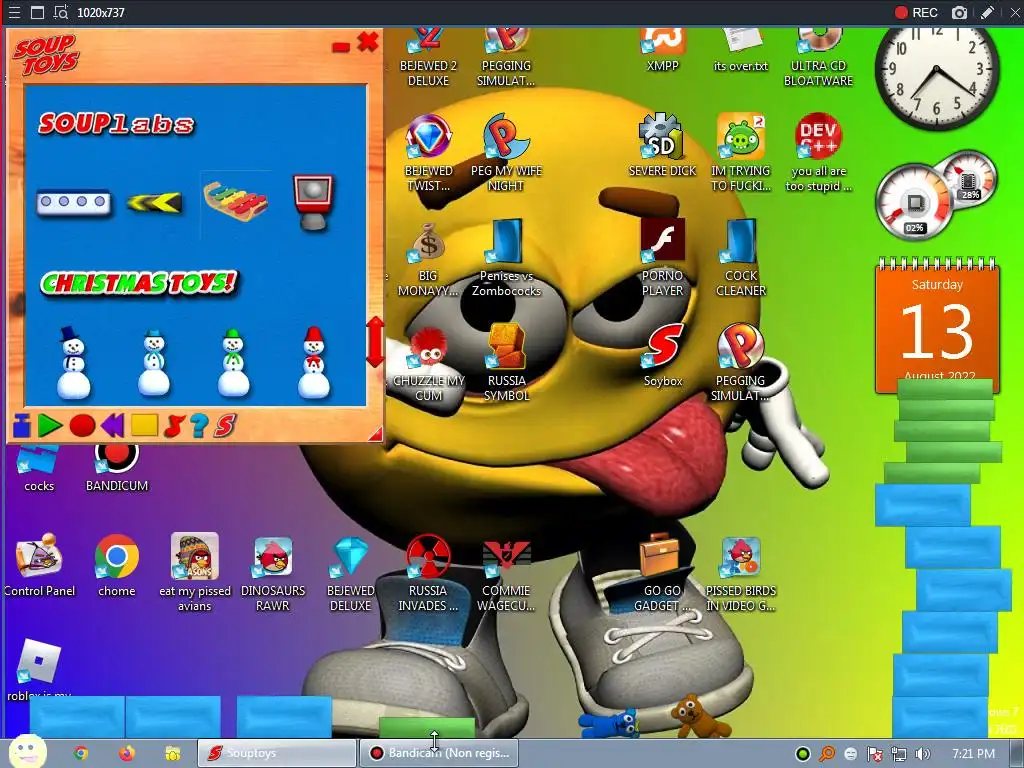Open the folder icon on the taskbar
This screenshot has height=768, width=1024.
[172, 753]
